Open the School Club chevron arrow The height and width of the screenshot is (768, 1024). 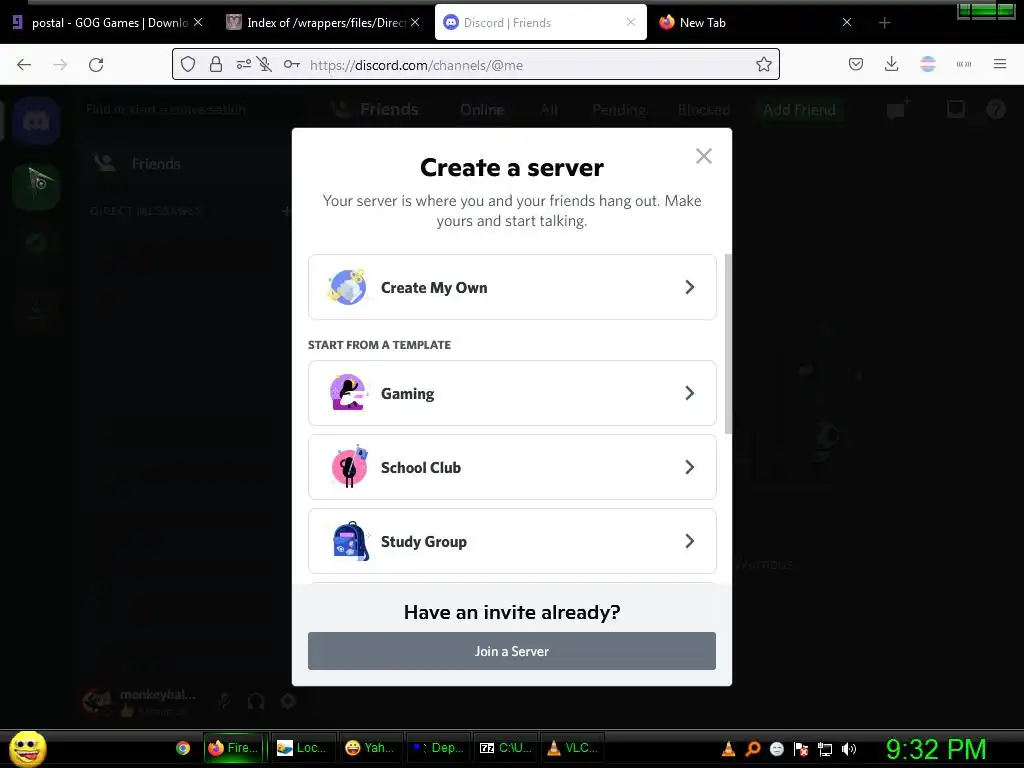coord(690,467)
